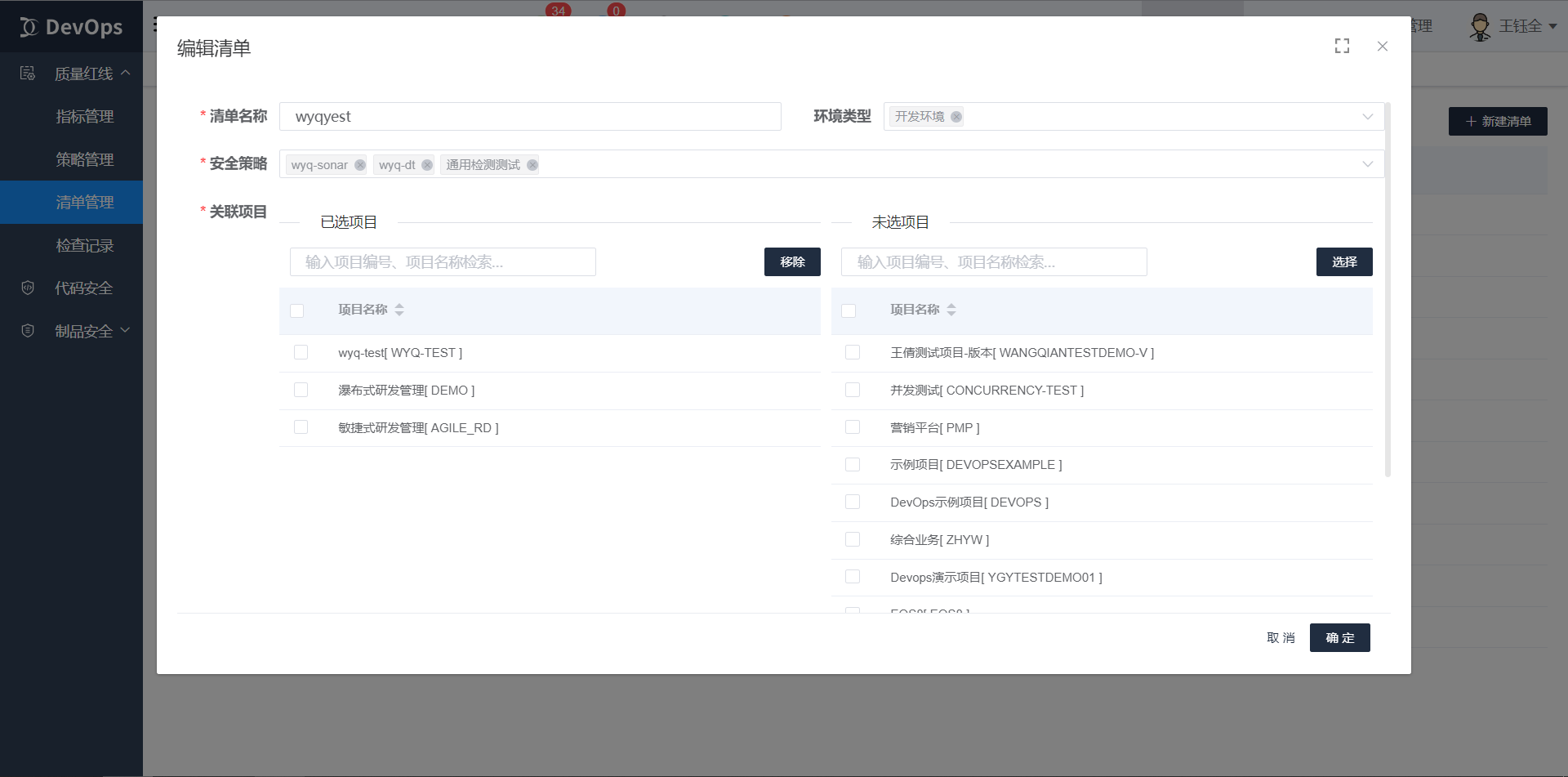Remove the wyq-sonar policy tag
Image resolution: width=1568 pixels, height=777 pixels.
tap(359, 164)
